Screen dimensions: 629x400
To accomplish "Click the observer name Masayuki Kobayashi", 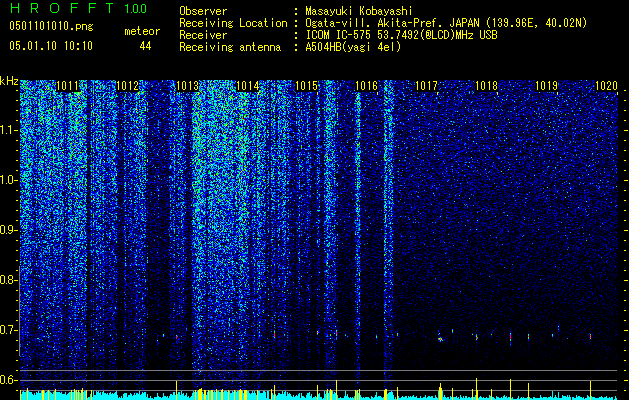I will pos(359,11).
